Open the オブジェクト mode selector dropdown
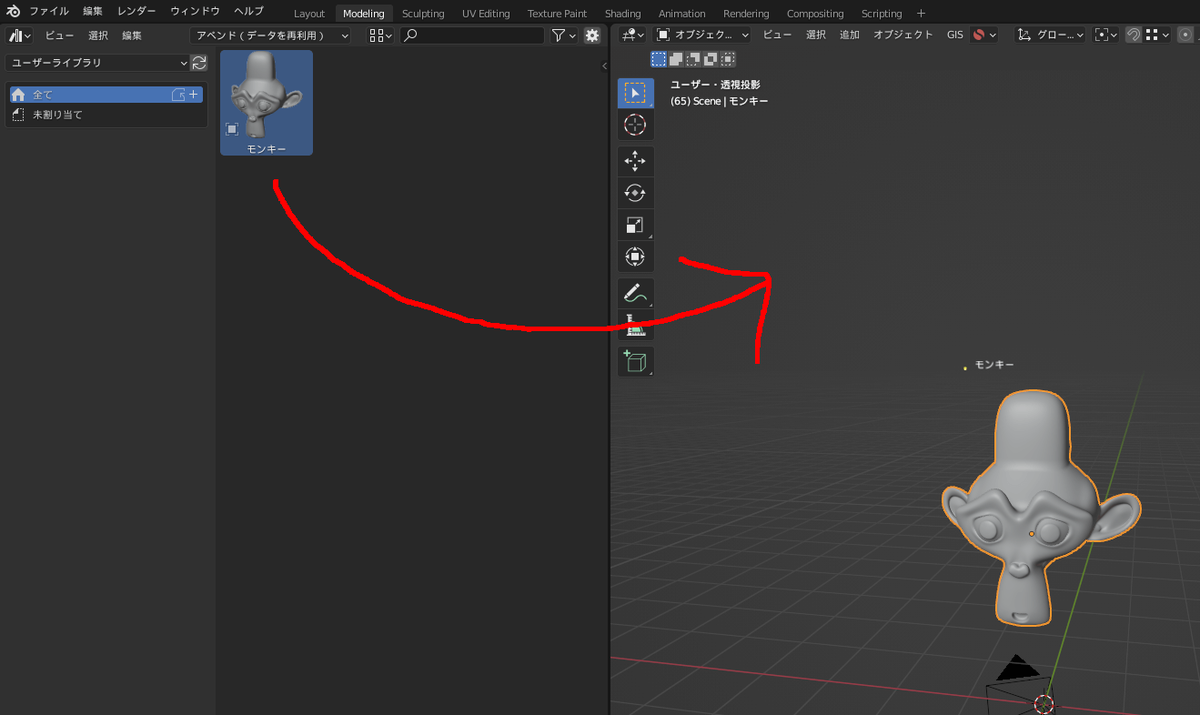Image resolution: width=1200 pixels, height=715 pixels. [x=703, y=34]
